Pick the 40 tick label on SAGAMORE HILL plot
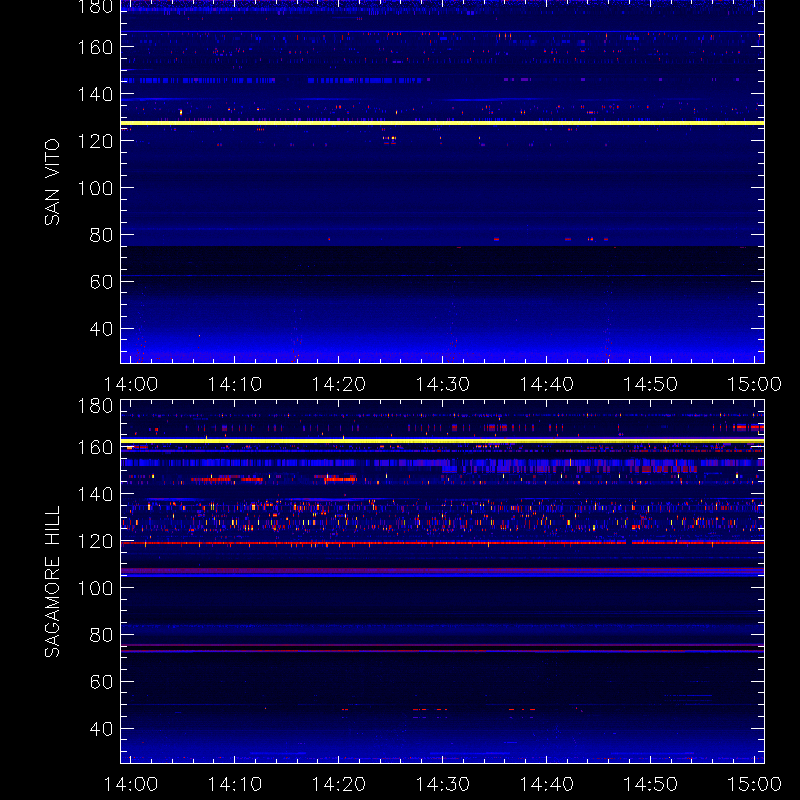This screenshot has width=800, height=800. click(x=101, y=729)
